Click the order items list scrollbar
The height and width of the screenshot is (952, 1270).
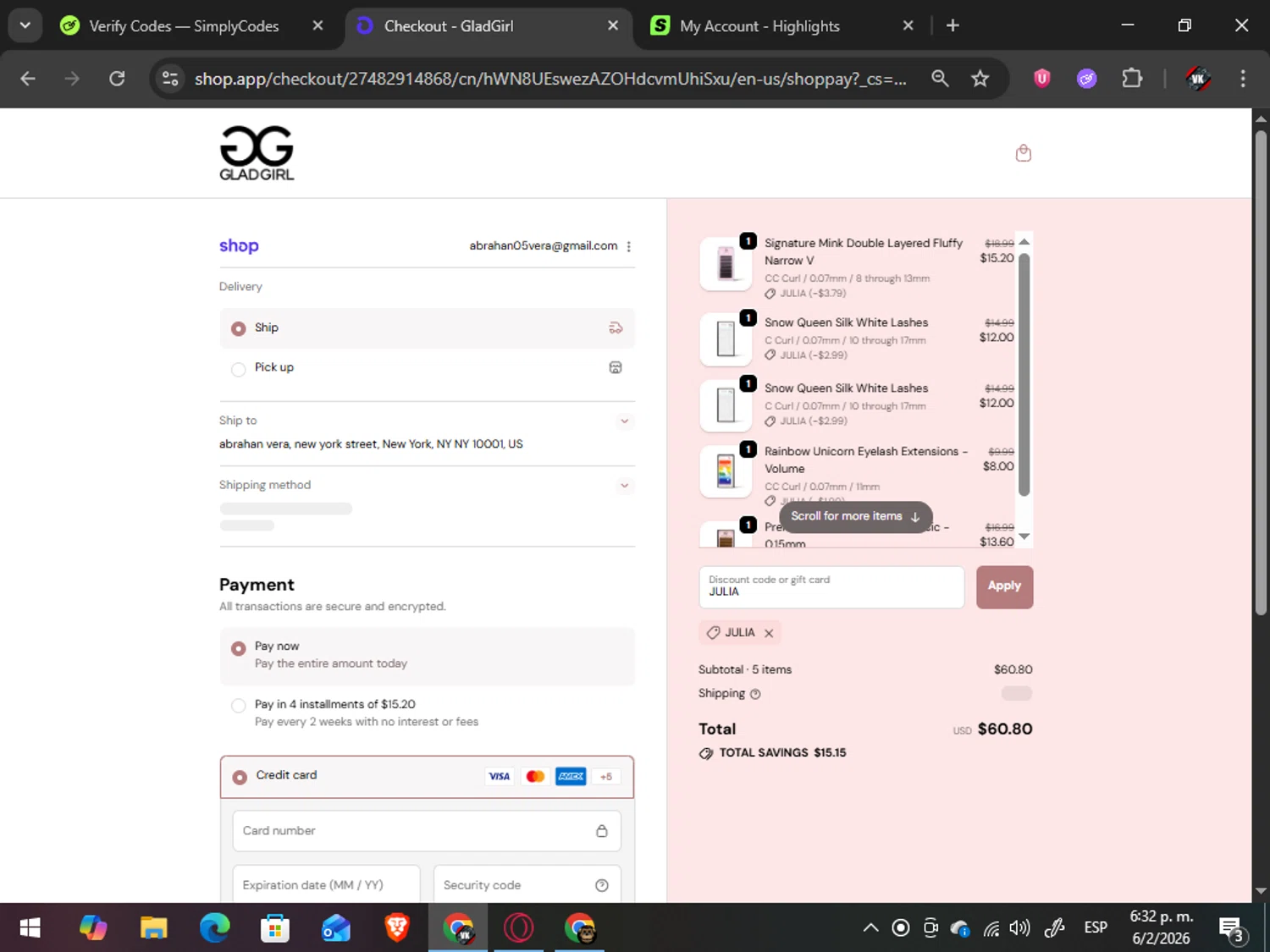tap(1024, 374)
